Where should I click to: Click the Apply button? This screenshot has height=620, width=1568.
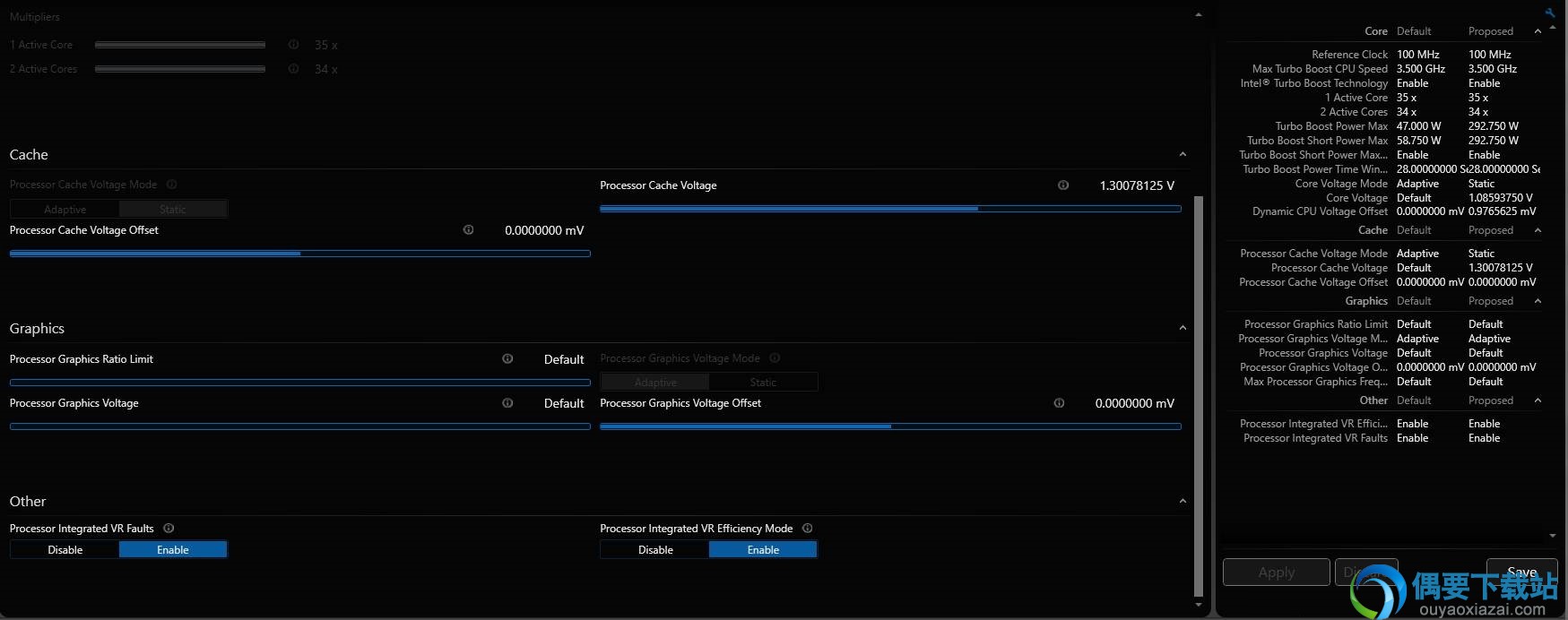pos(1277,573)
